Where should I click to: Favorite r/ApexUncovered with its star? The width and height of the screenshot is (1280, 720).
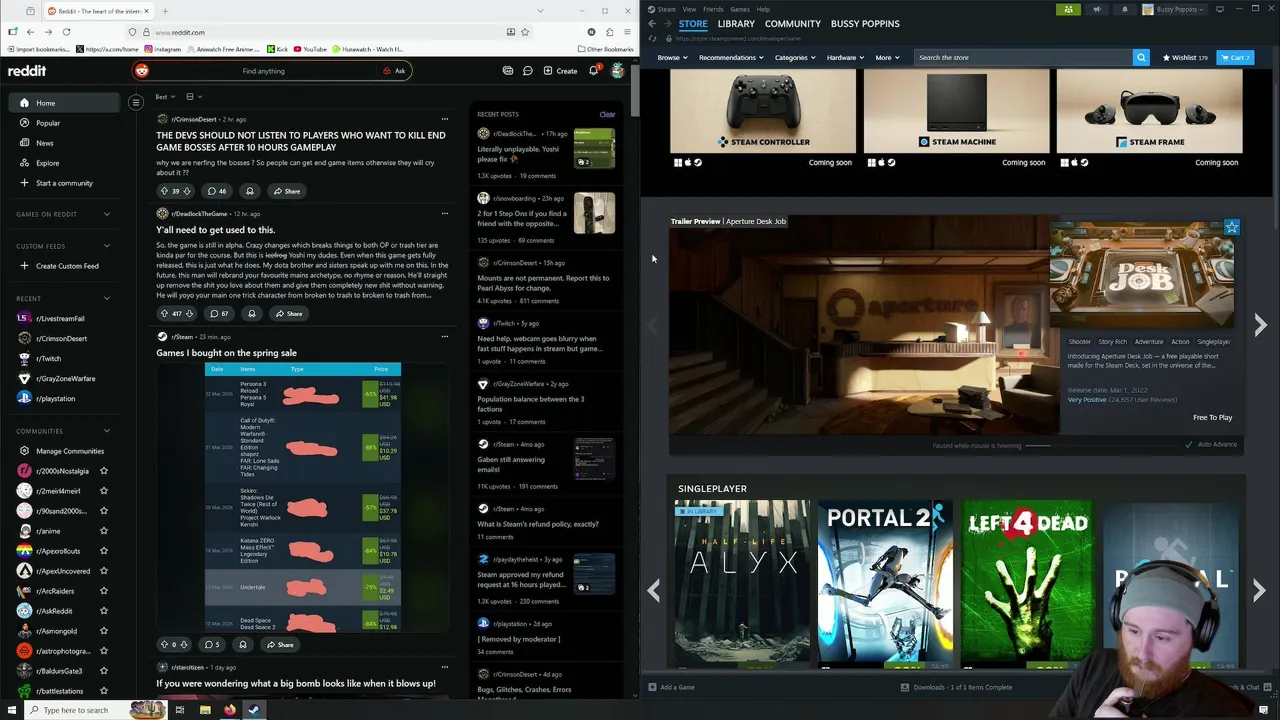[103, 571]
